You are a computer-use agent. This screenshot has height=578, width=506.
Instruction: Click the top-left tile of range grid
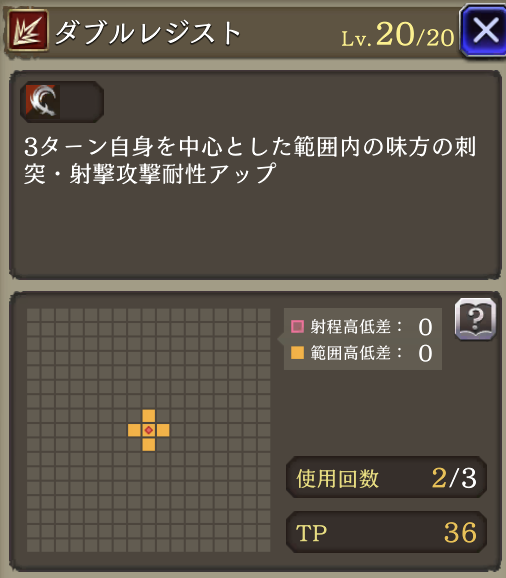(33, 315)
